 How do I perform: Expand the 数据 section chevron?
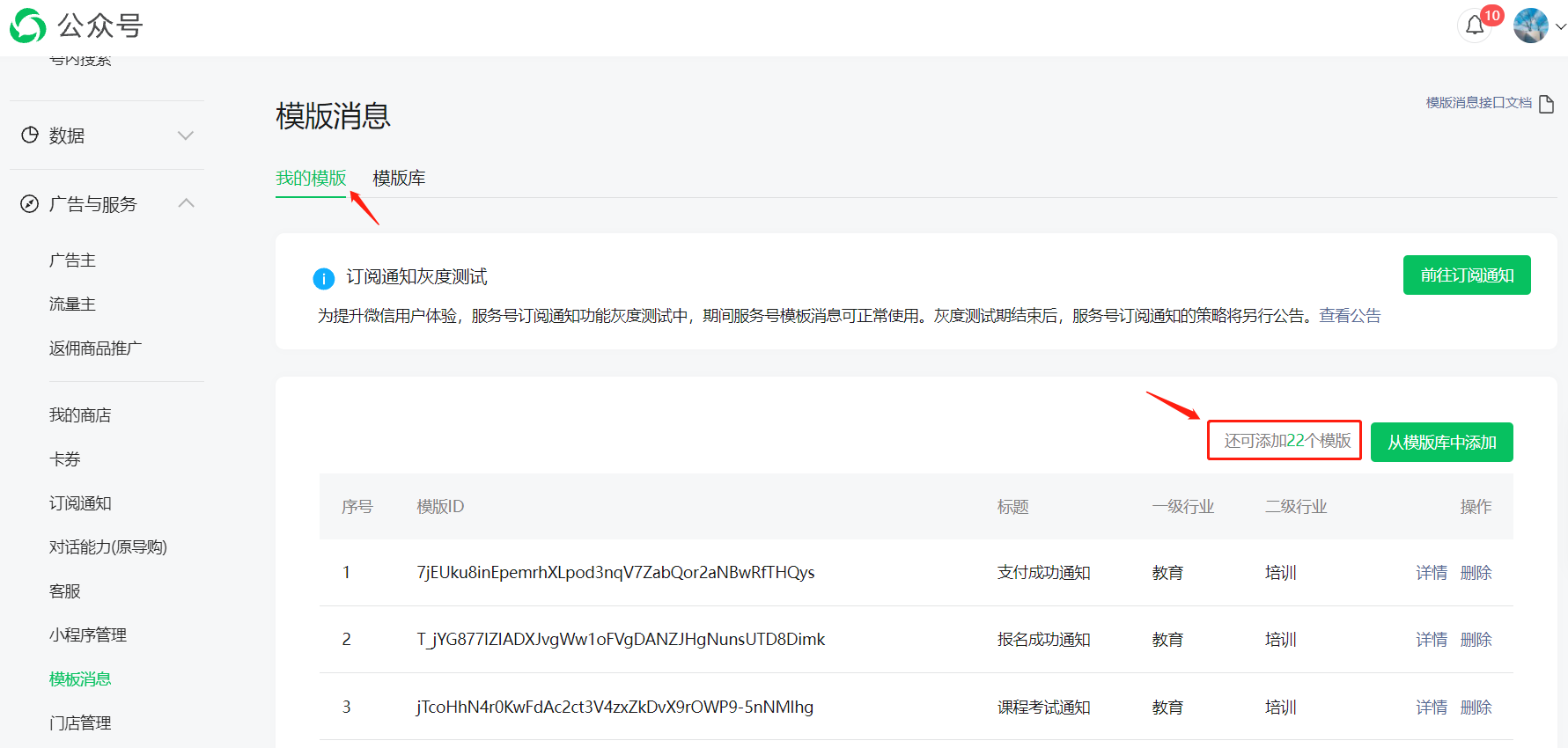click(x=185, y=136)
